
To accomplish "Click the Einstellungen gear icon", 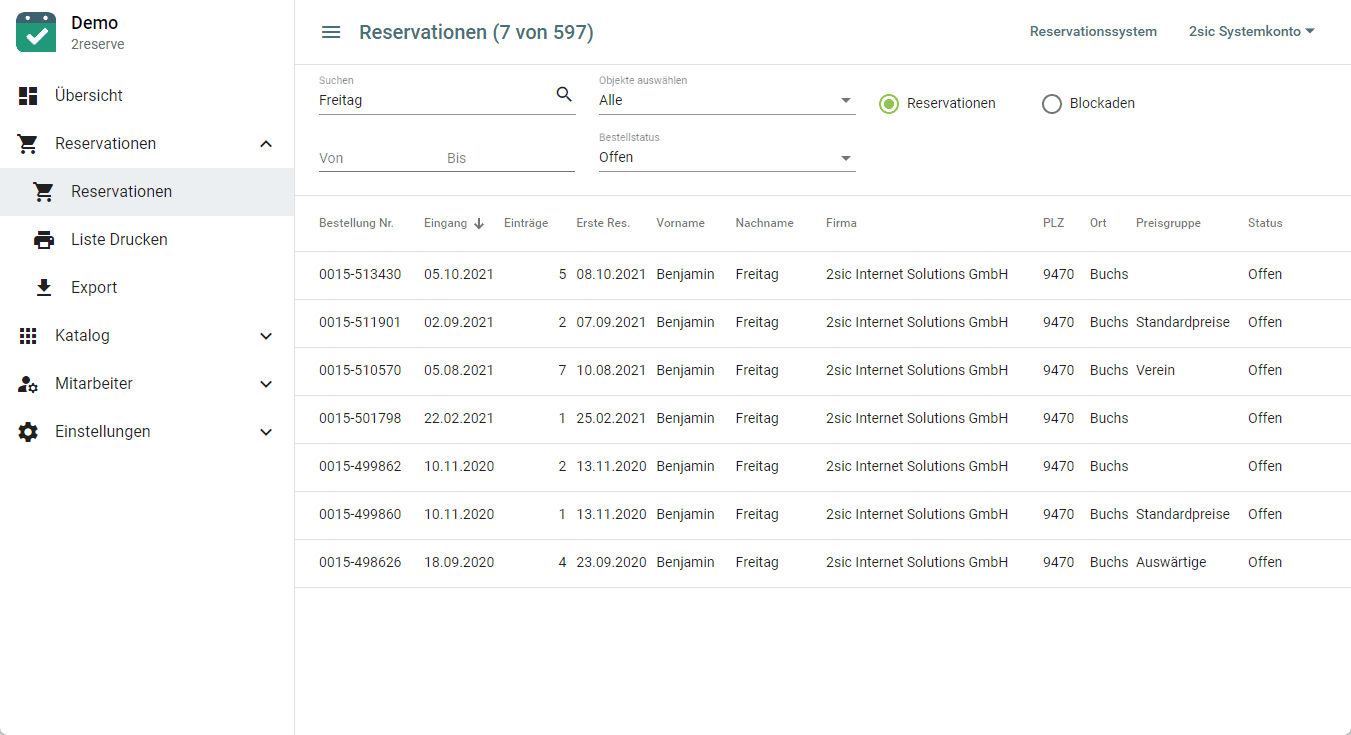I will click(28, 432).
